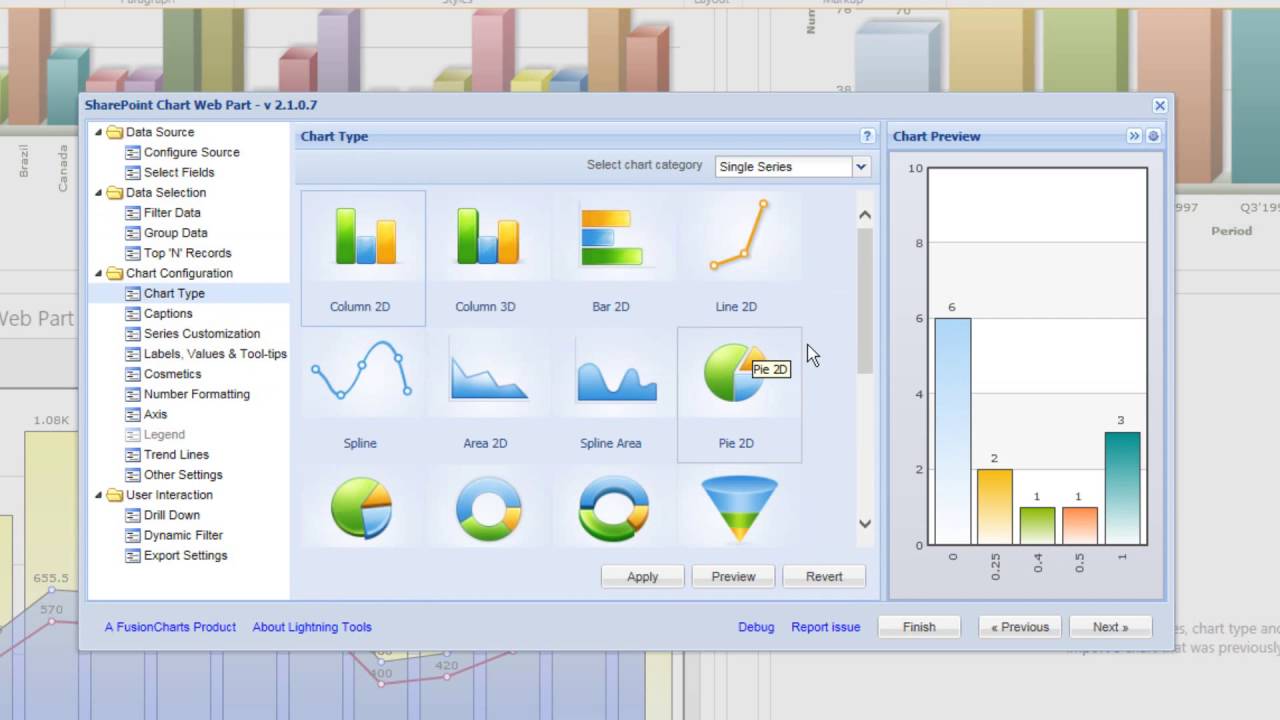1280x720 pixels.
Task: Go to Series Customization
Action: 202,334
